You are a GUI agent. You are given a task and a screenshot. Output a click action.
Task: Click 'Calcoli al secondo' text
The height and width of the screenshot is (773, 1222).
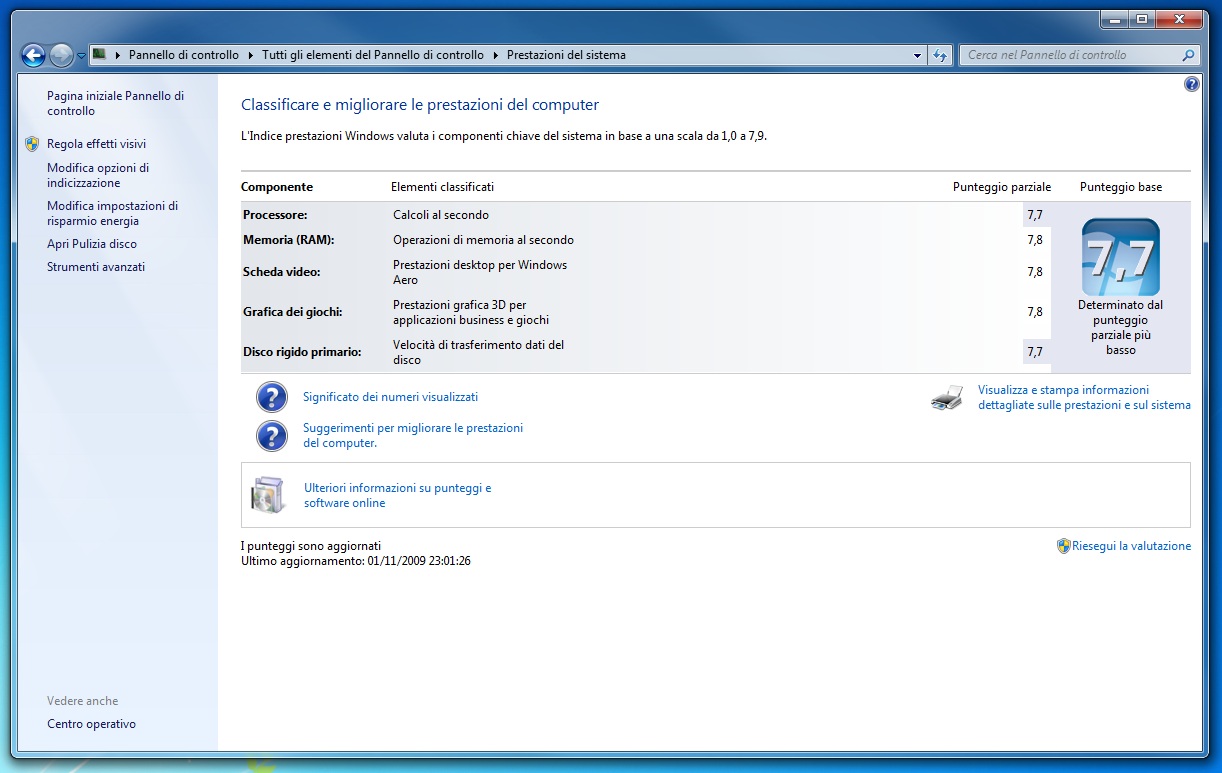(441, 215)
